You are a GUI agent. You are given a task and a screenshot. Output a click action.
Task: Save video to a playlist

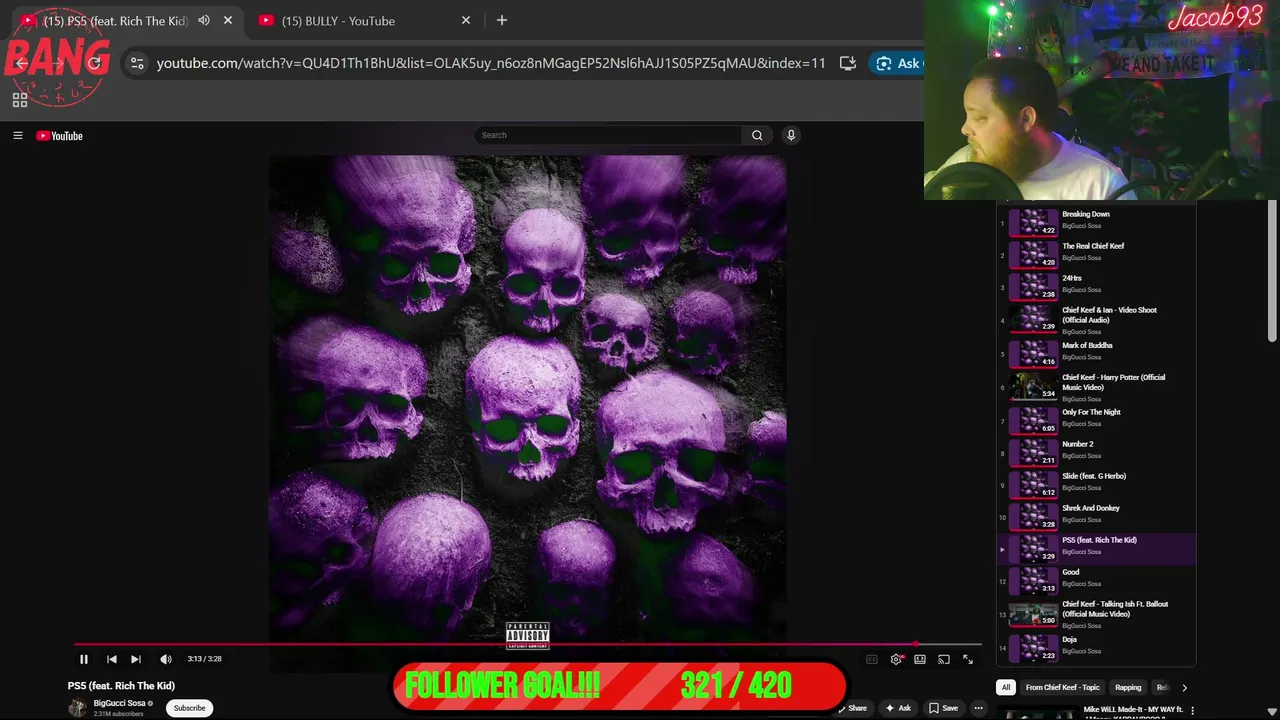click(943, 708)
